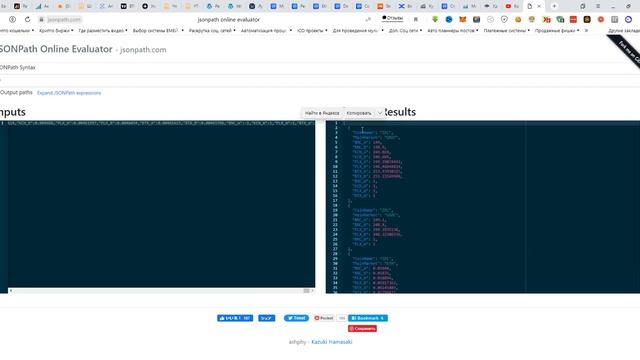
Task: Open the black square extension icon
Action: click(x=587, y=19)
